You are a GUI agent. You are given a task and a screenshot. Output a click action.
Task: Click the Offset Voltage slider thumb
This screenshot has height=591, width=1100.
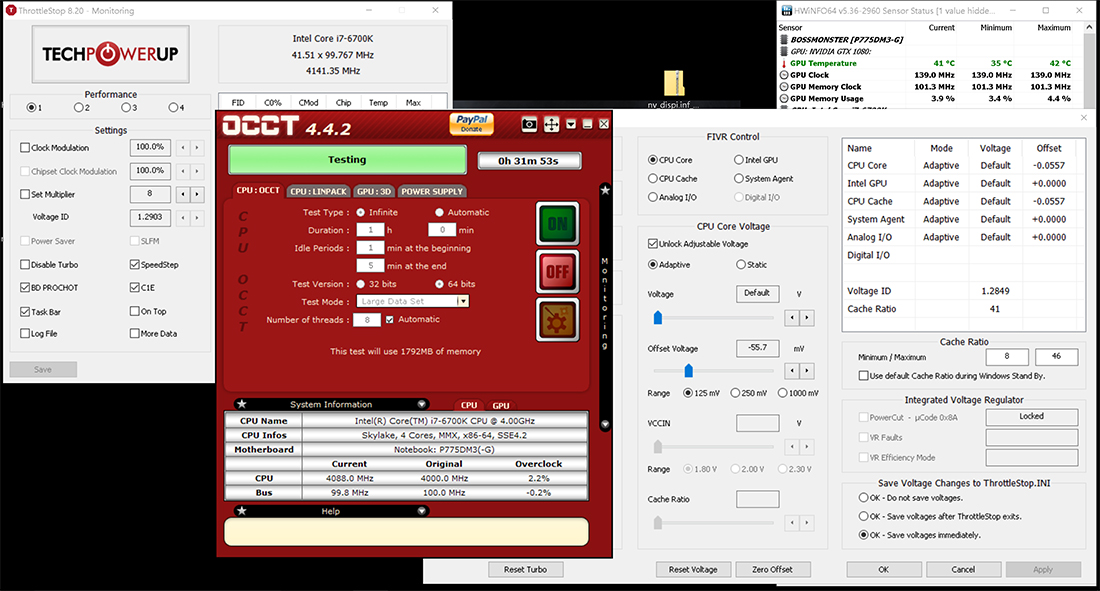tap(688, 370)
